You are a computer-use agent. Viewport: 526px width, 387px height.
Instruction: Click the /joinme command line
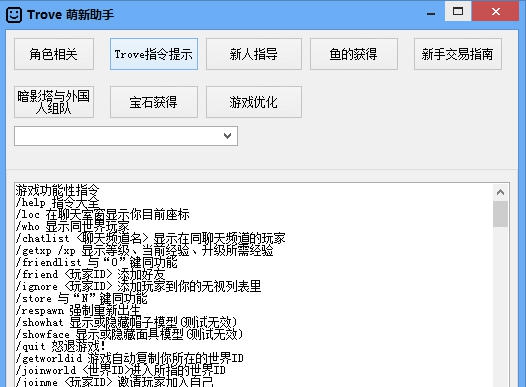click(x=114, y=382)
